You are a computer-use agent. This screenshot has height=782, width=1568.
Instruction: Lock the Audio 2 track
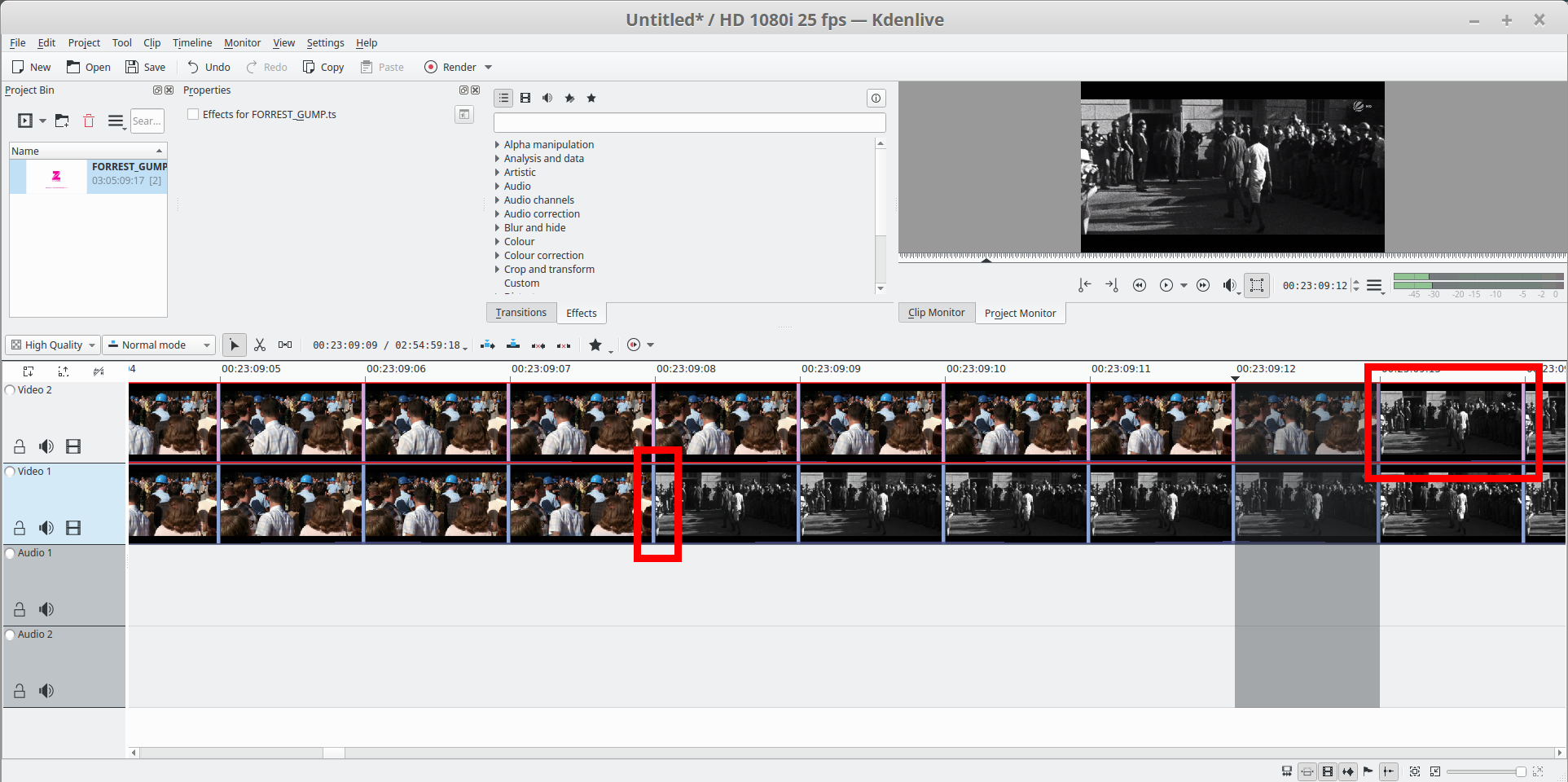point(20,691)
